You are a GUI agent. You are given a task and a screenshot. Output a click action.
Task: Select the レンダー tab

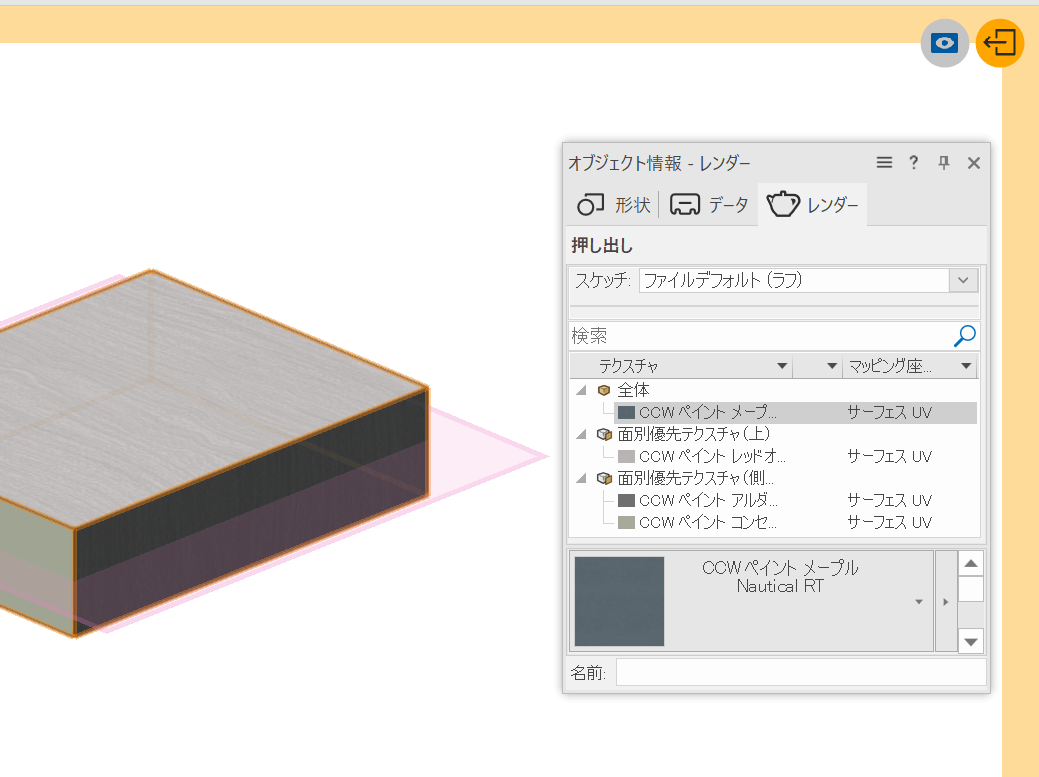[x=812, y=205]
